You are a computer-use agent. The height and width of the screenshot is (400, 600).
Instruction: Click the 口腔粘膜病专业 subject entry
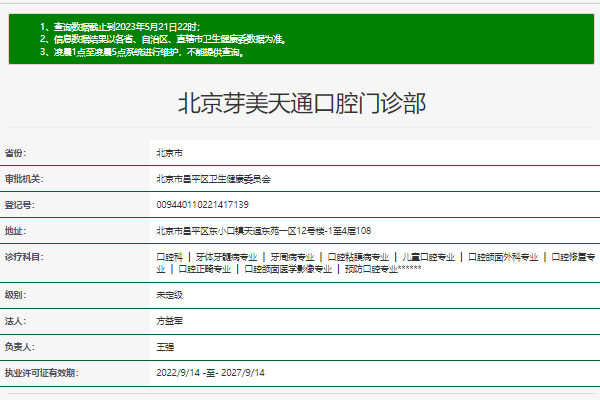(358, 257)
